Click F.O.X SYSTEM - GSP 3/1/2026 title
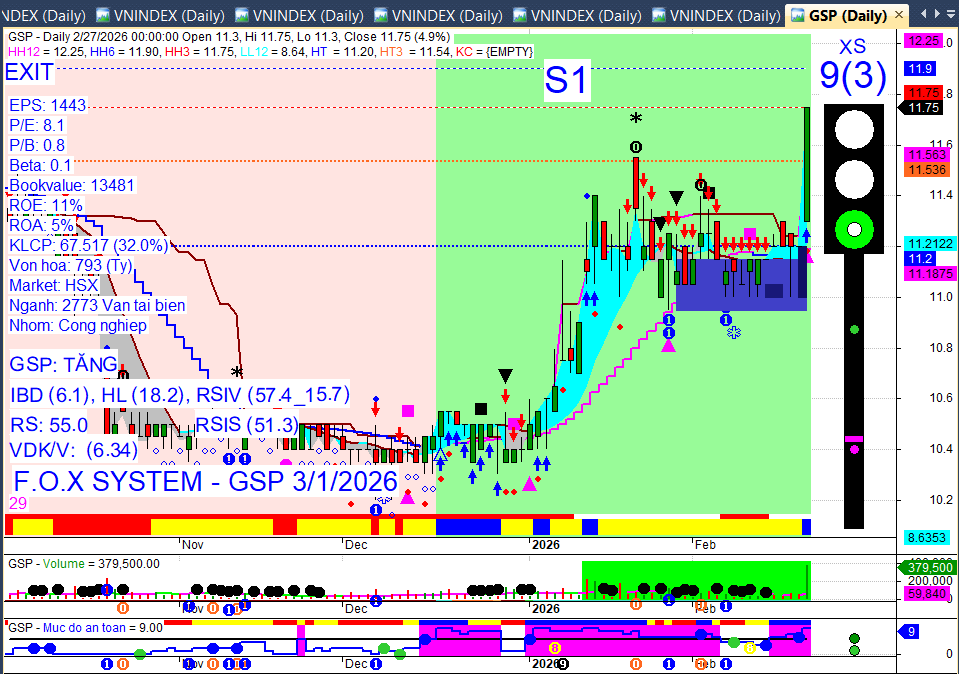 [206, 482]
